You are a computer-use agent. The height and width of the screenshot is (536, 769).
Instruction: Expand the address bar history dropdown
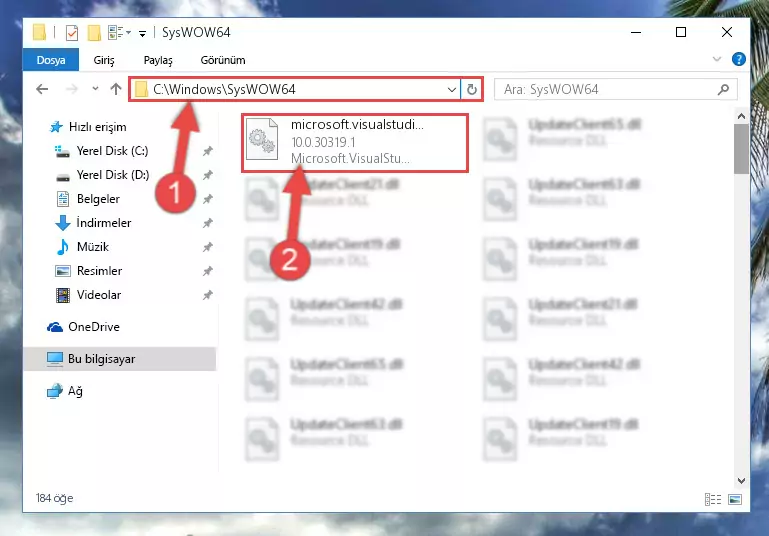pyautogui.click(x=452, y=90)
